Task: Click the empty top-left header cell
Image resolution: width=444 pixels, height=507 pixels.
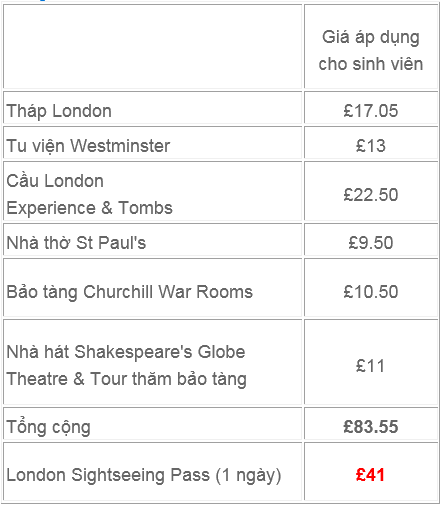Action: click(x=153, y=47)
